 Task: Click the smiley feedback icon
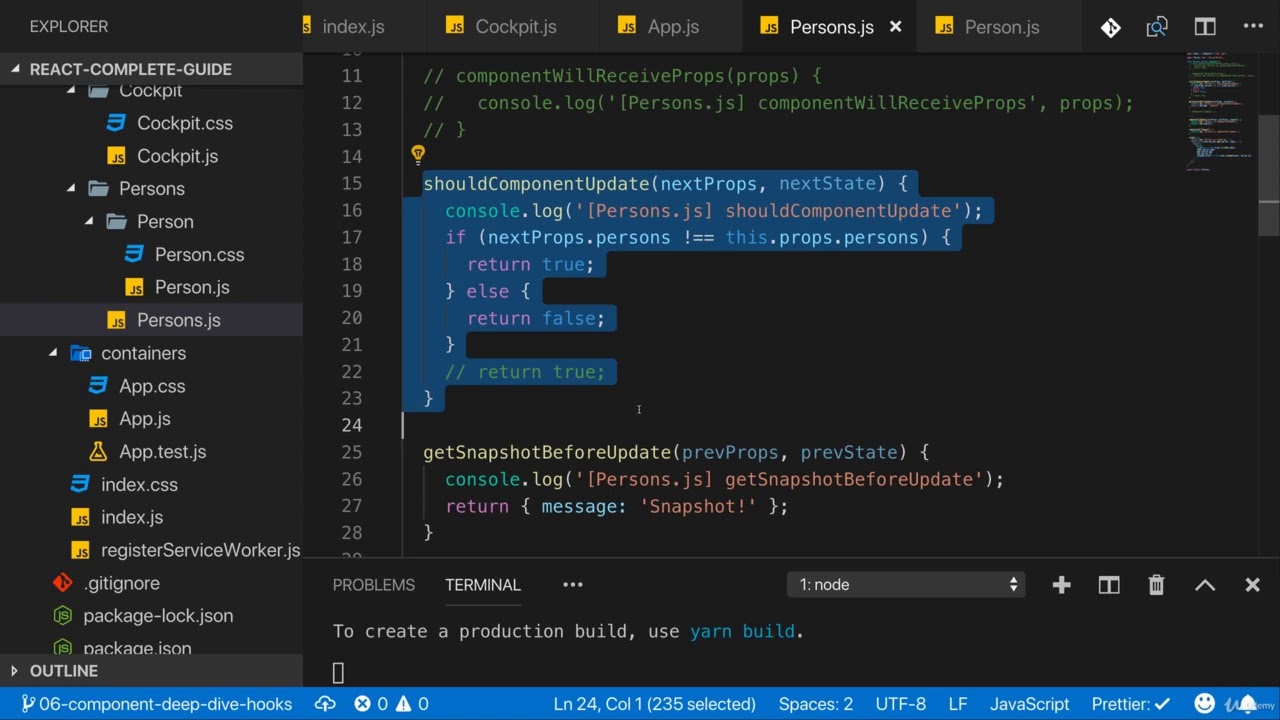click(1205, 704)
